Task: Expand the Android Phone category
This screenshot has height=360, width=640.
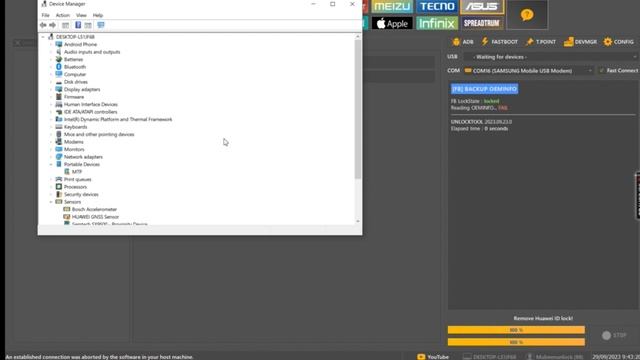Action: pos(51,44)
